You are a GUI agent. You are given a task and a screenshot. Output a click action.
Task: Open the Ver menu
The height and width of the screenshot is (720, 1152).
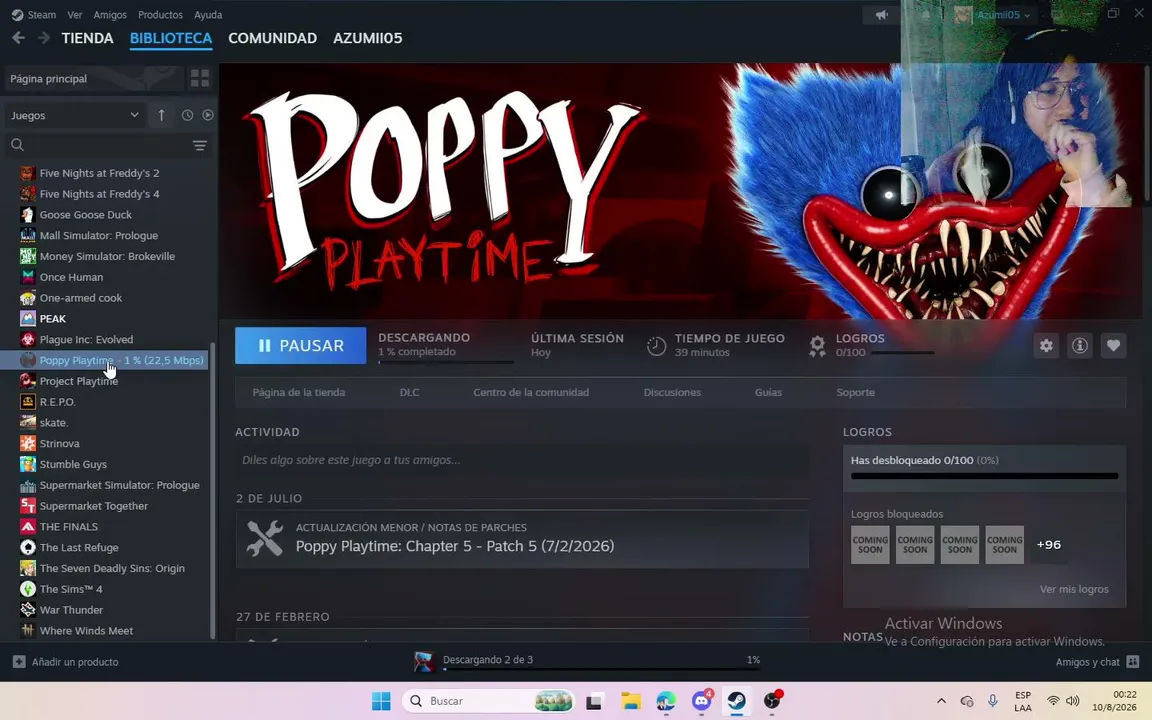75,15
